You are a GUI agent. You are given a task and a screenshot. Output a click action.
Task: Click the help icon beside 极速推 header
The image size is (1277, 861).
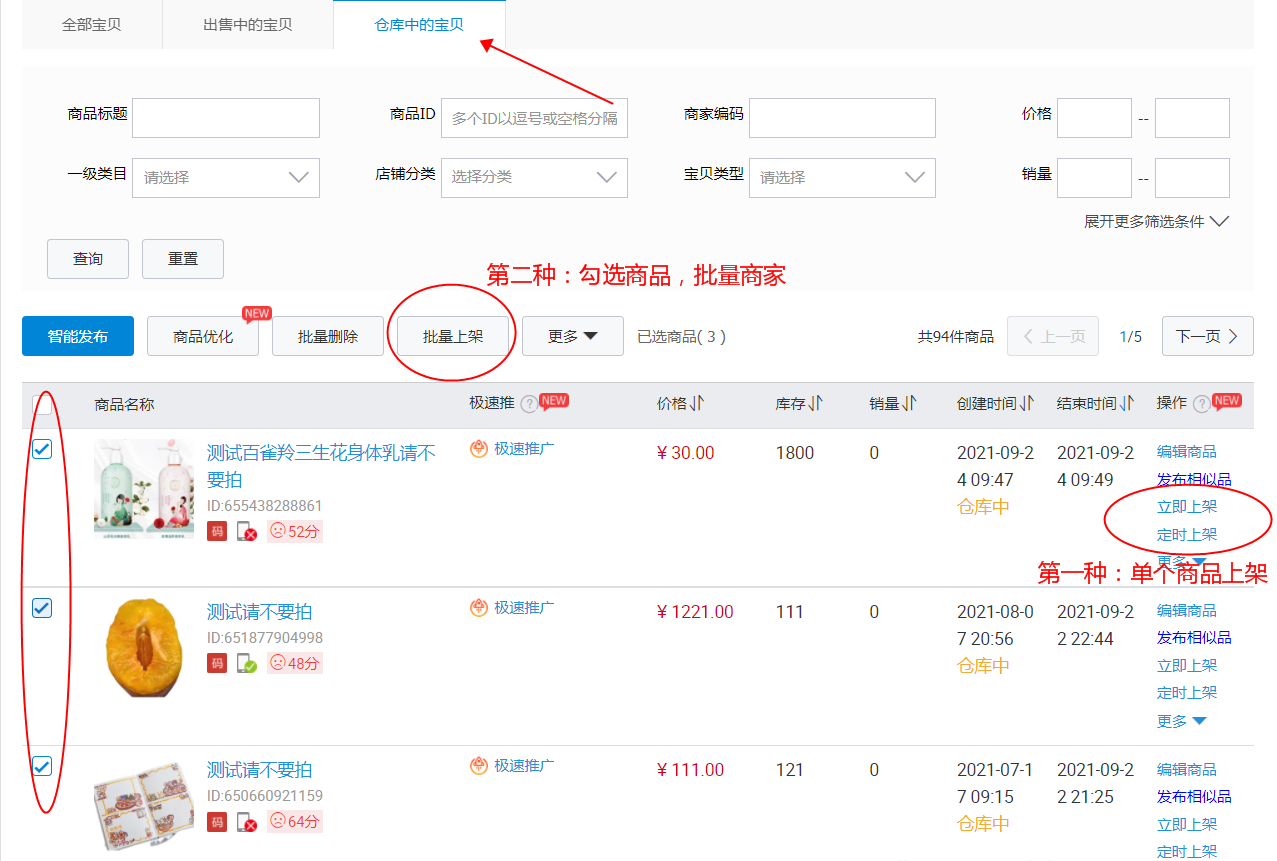(x=528, y=404)
